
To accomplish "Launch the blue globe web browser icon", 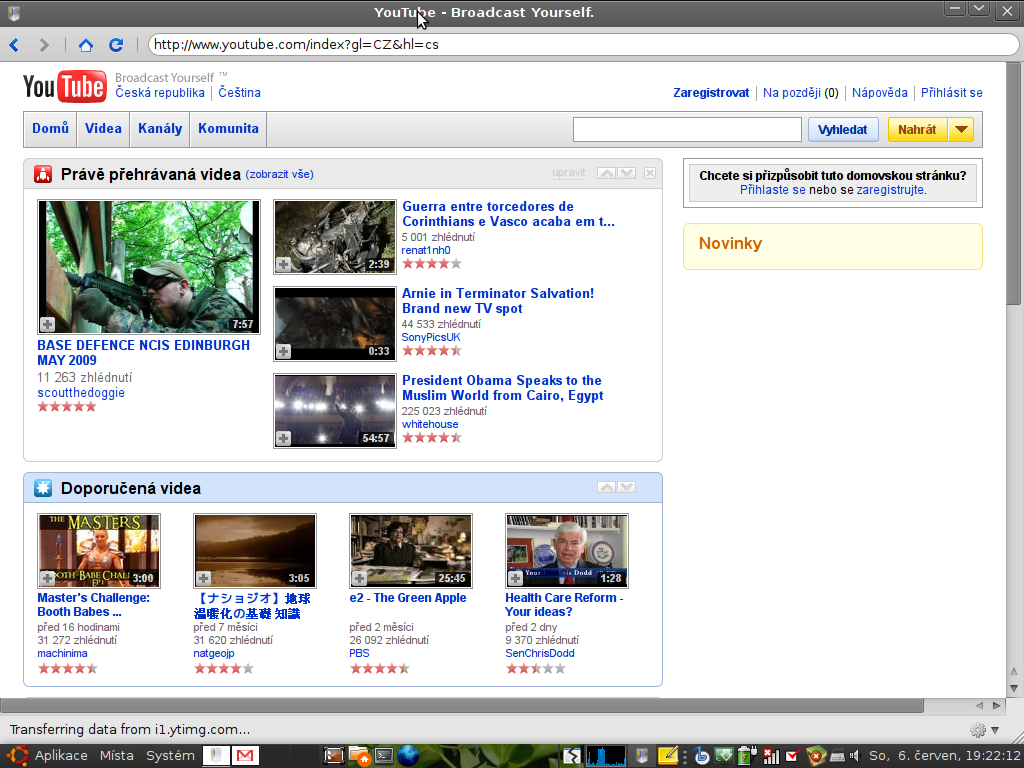I will pyautogui.click(x=408, y=756).
